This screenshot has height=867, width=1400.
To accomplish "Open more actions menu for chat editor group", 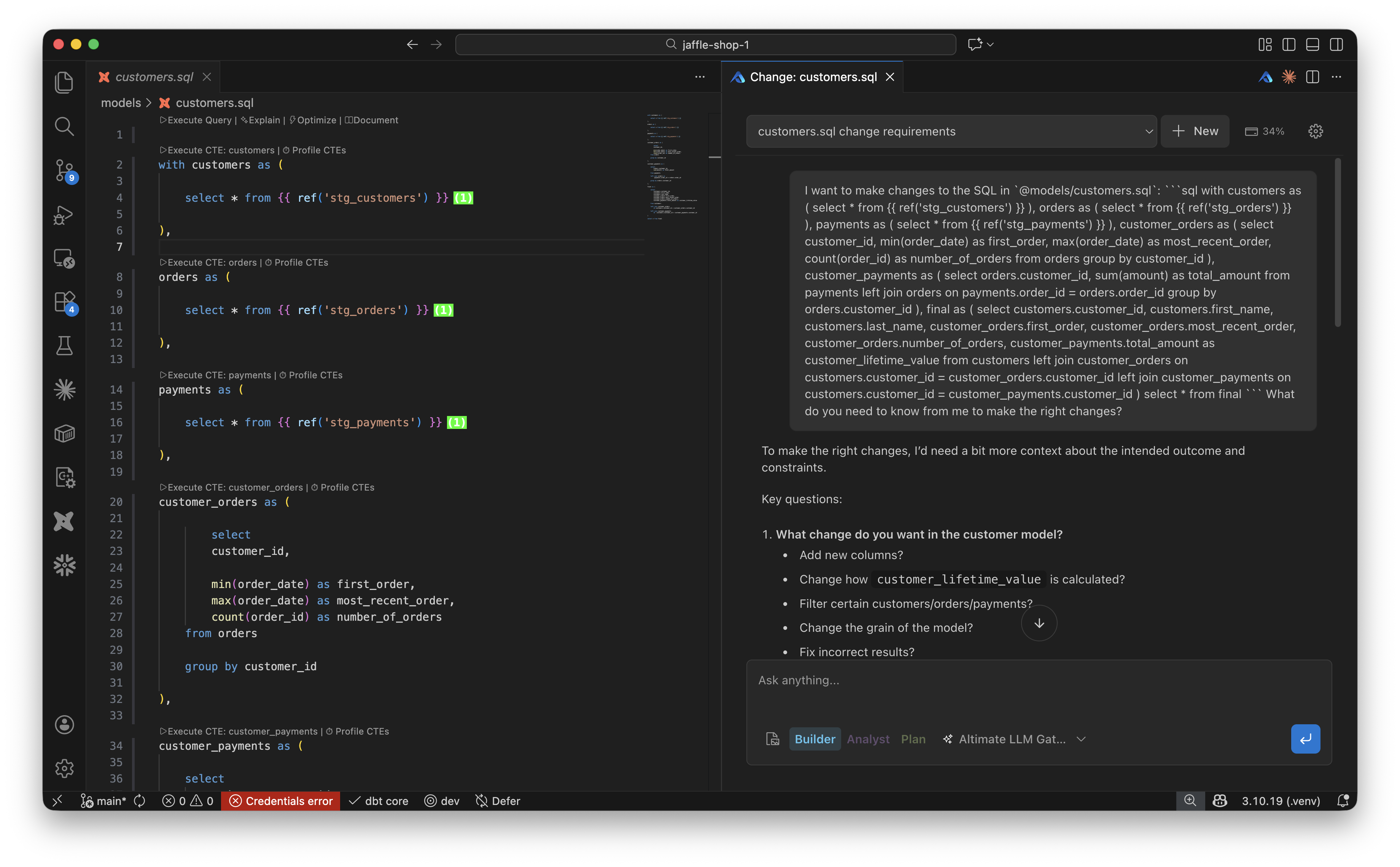I will click(x=1336, y=77).
